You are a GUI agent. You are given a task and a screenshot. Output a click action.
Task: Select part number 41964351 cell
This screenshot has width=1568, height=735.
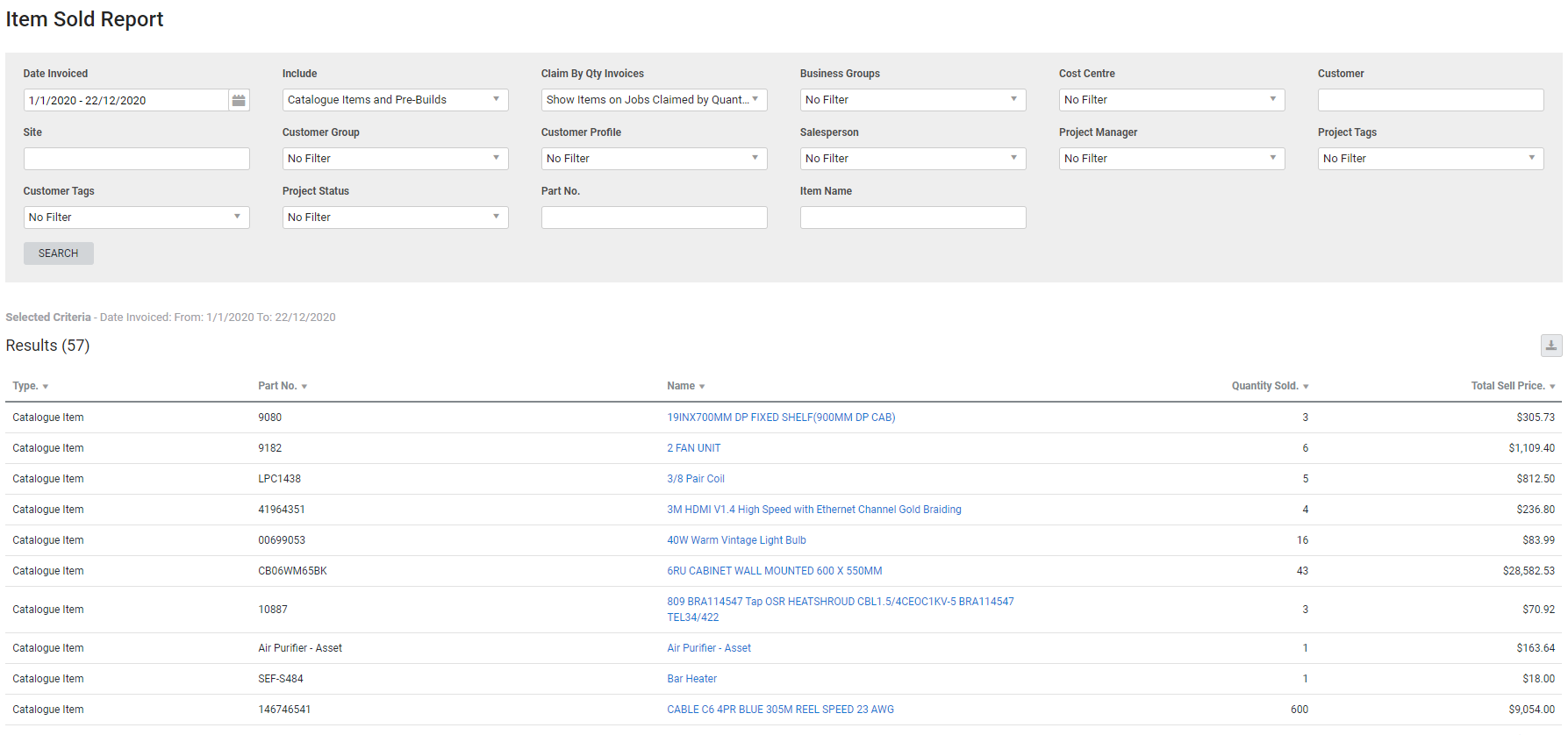[282, 510]
